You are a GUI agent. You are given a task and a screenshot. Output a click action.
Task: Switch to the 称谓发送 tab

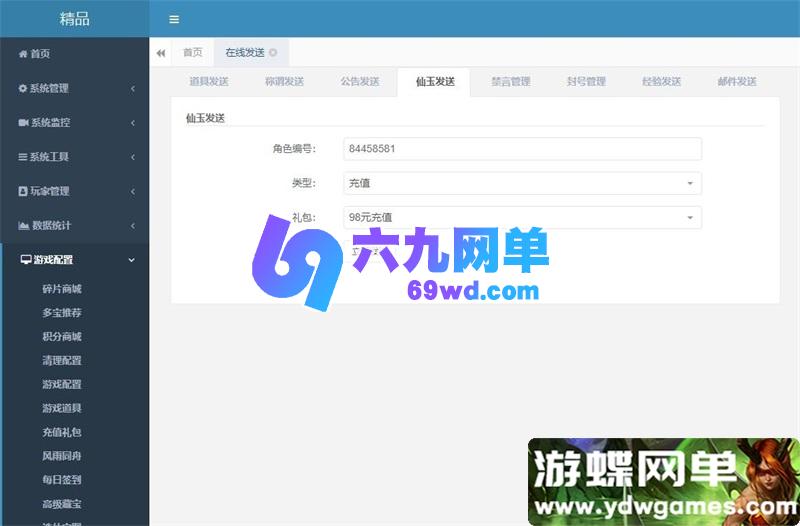tap(284, 82)
